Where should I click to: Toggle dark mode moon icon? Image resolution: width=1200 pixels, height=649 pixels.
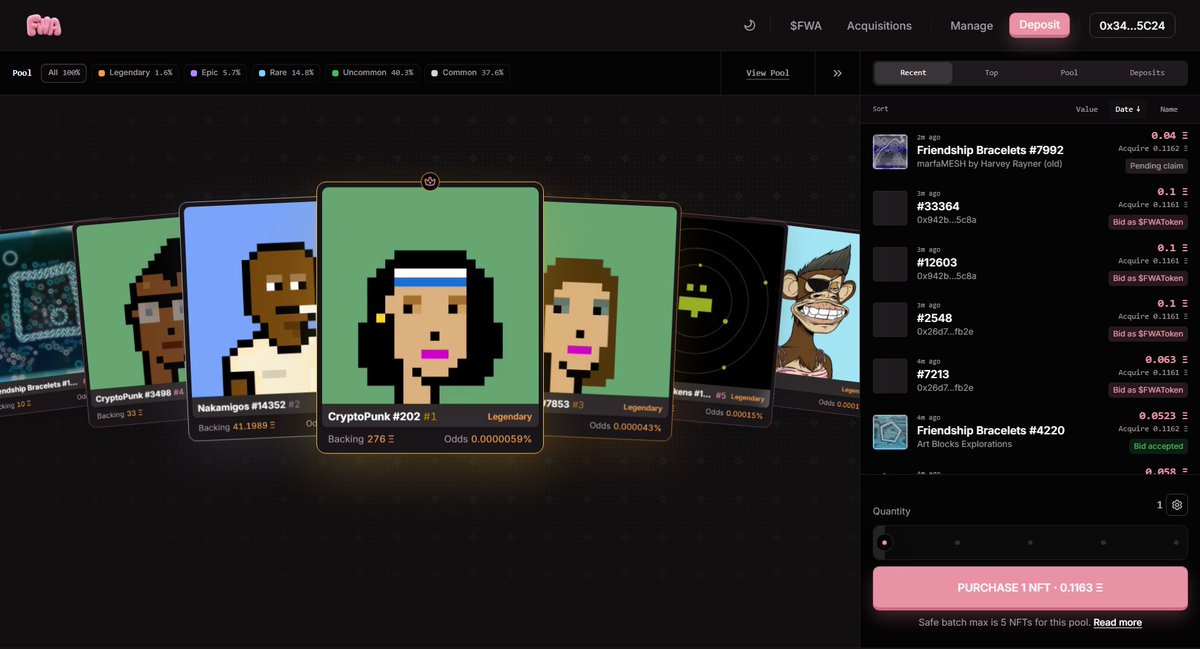750,25
